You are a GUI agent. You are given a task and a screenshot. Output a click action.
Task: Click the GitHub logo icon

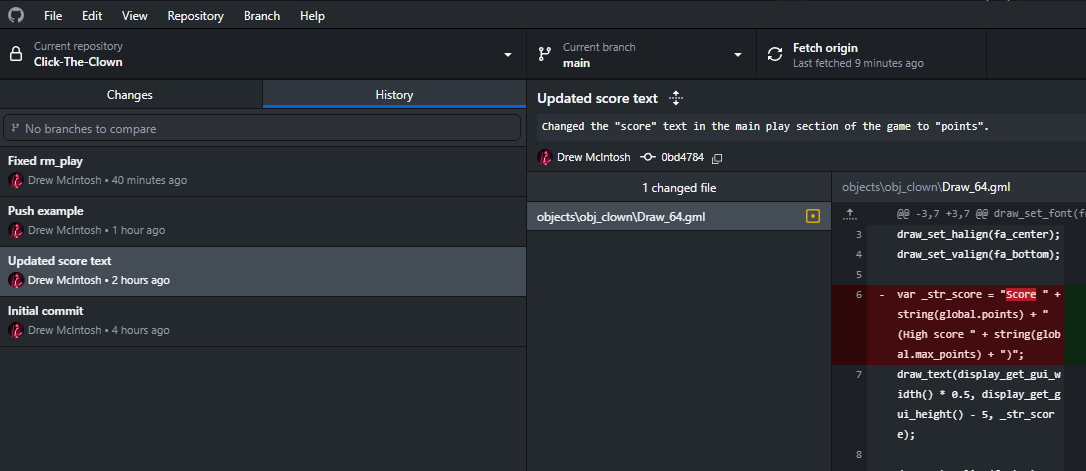[15, 15]
